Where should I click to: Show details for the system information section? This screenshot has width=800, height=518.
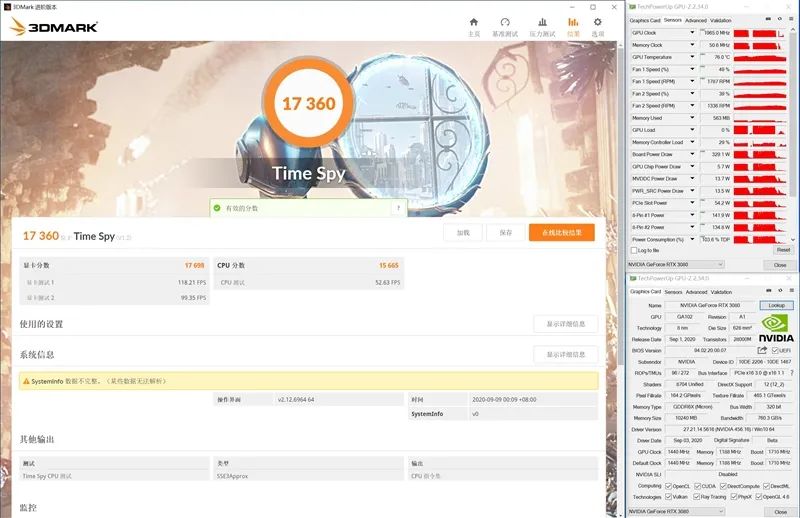565,354
